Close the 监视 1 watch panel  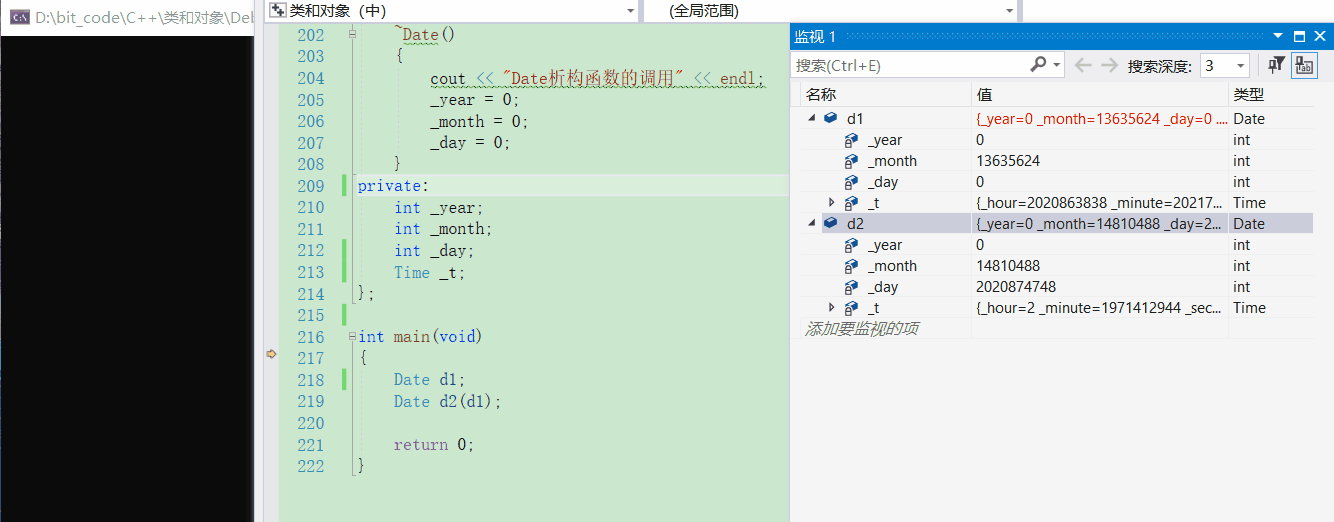pos(1320,36)
